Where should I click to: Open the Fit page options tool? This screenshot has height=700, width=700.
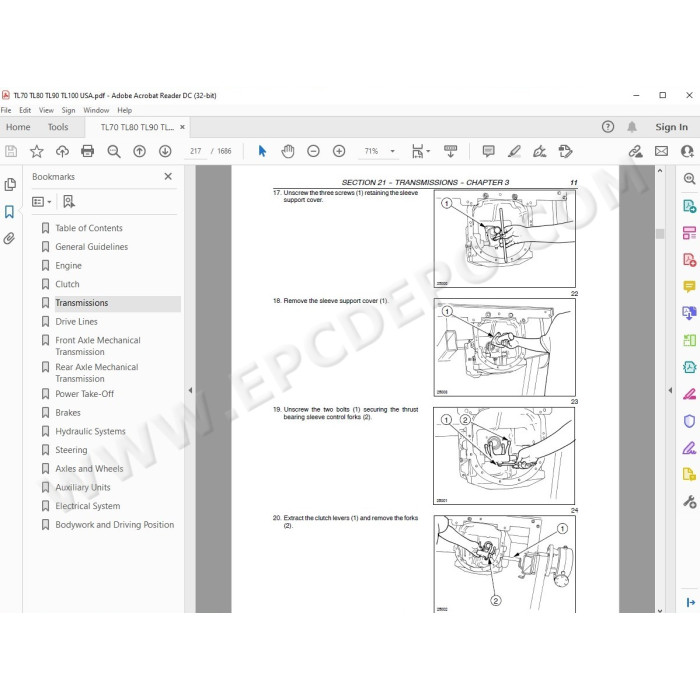tap(421, 151)
